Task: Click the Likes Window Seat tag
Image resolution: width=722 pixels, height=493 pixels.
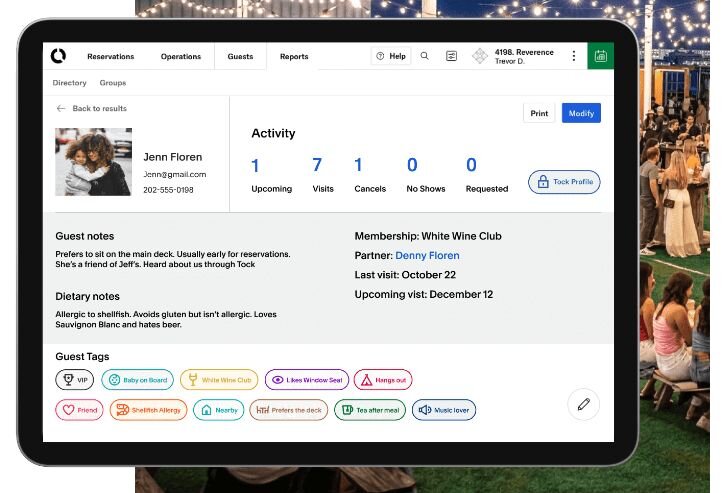Action: (x=306, y=380)
